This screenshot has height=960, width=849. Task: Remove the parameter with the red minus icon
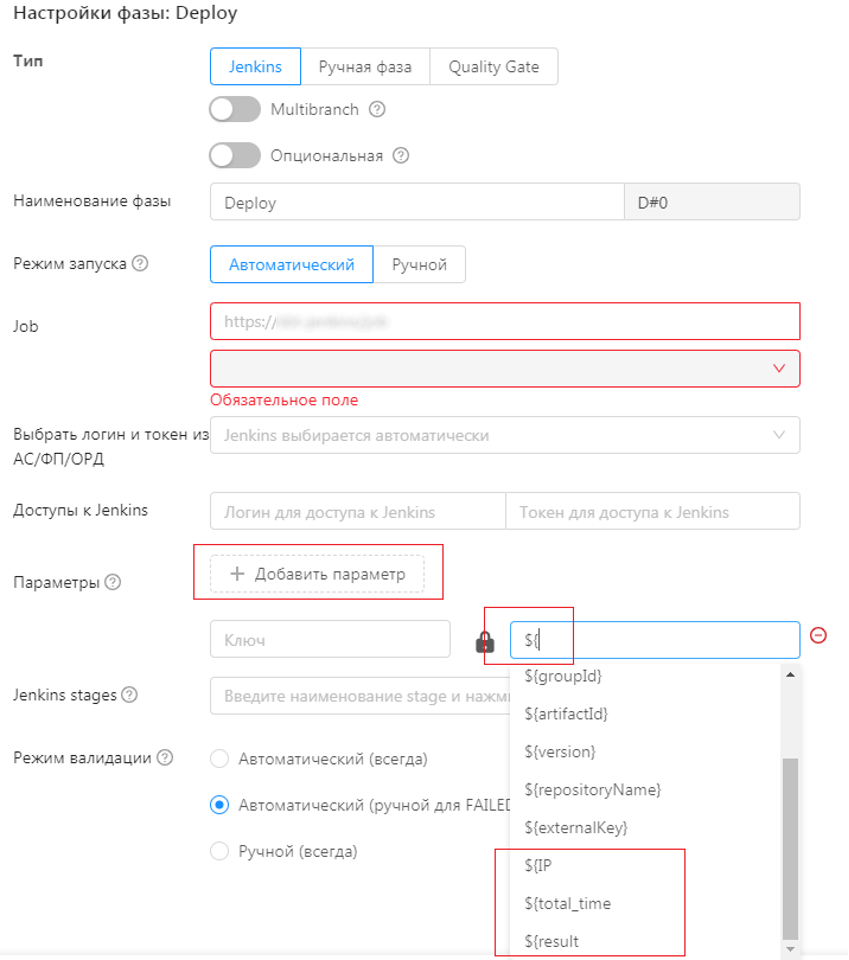pos(818,635)
